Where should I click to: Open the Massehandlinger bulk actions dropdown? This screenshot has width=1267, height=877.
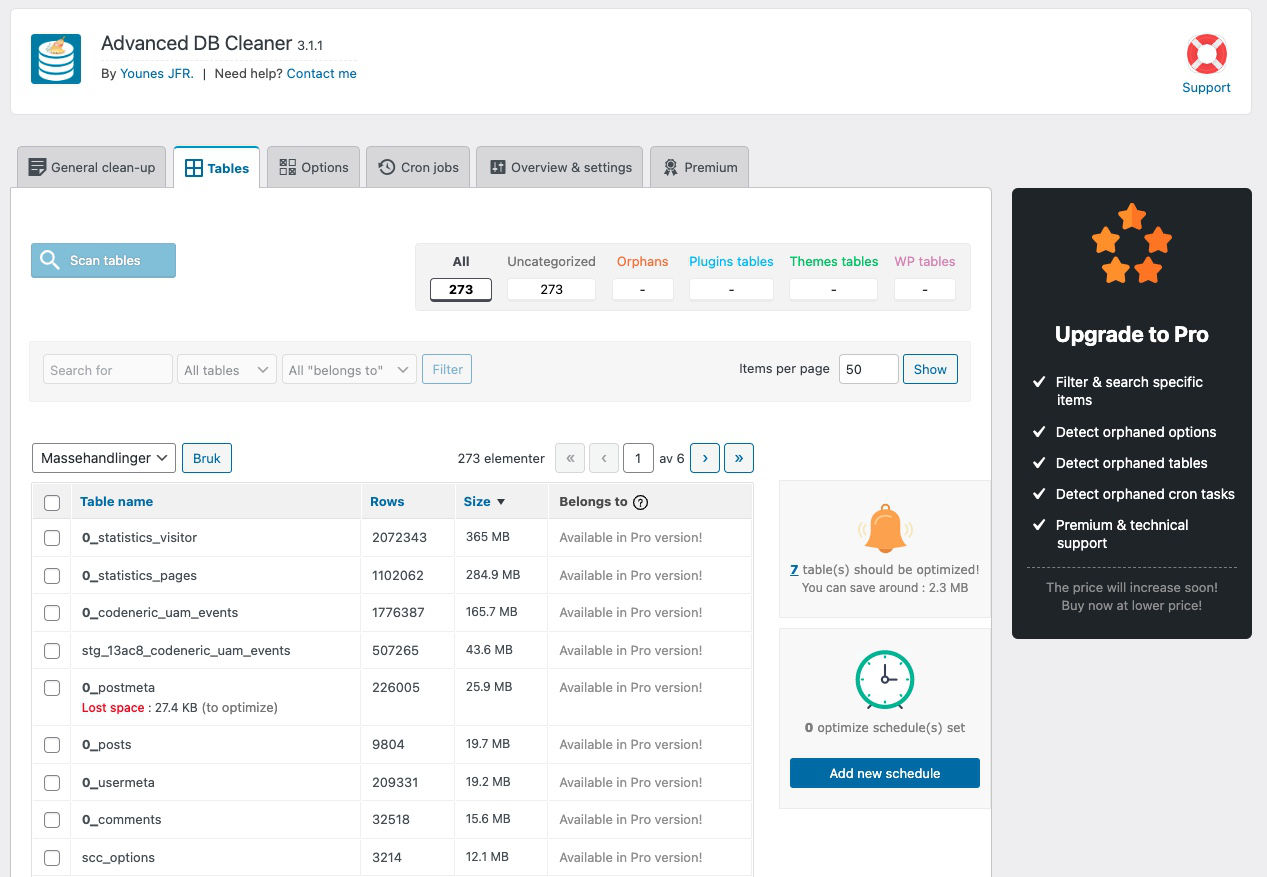(x=104, y=458)
